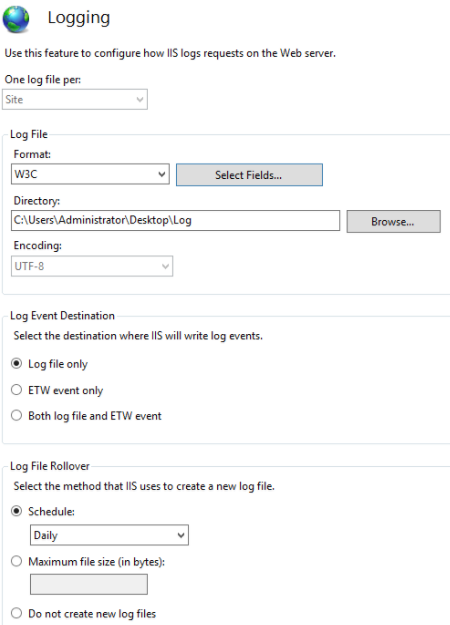
Task: Open the Daily schedule dropdown
Action: 109,535
